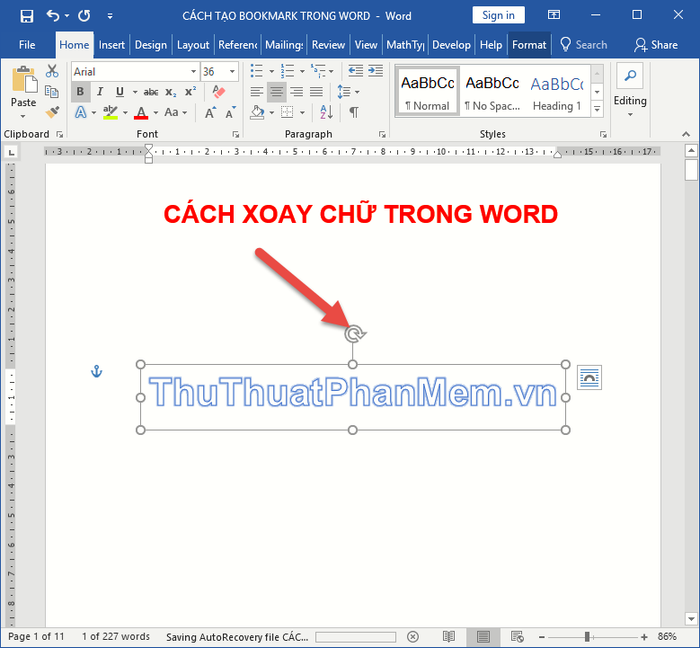Screen dimensions: 700x648
Task: Click the Clear All Formatting eraser icon
Action: click(x=219, y=91)
